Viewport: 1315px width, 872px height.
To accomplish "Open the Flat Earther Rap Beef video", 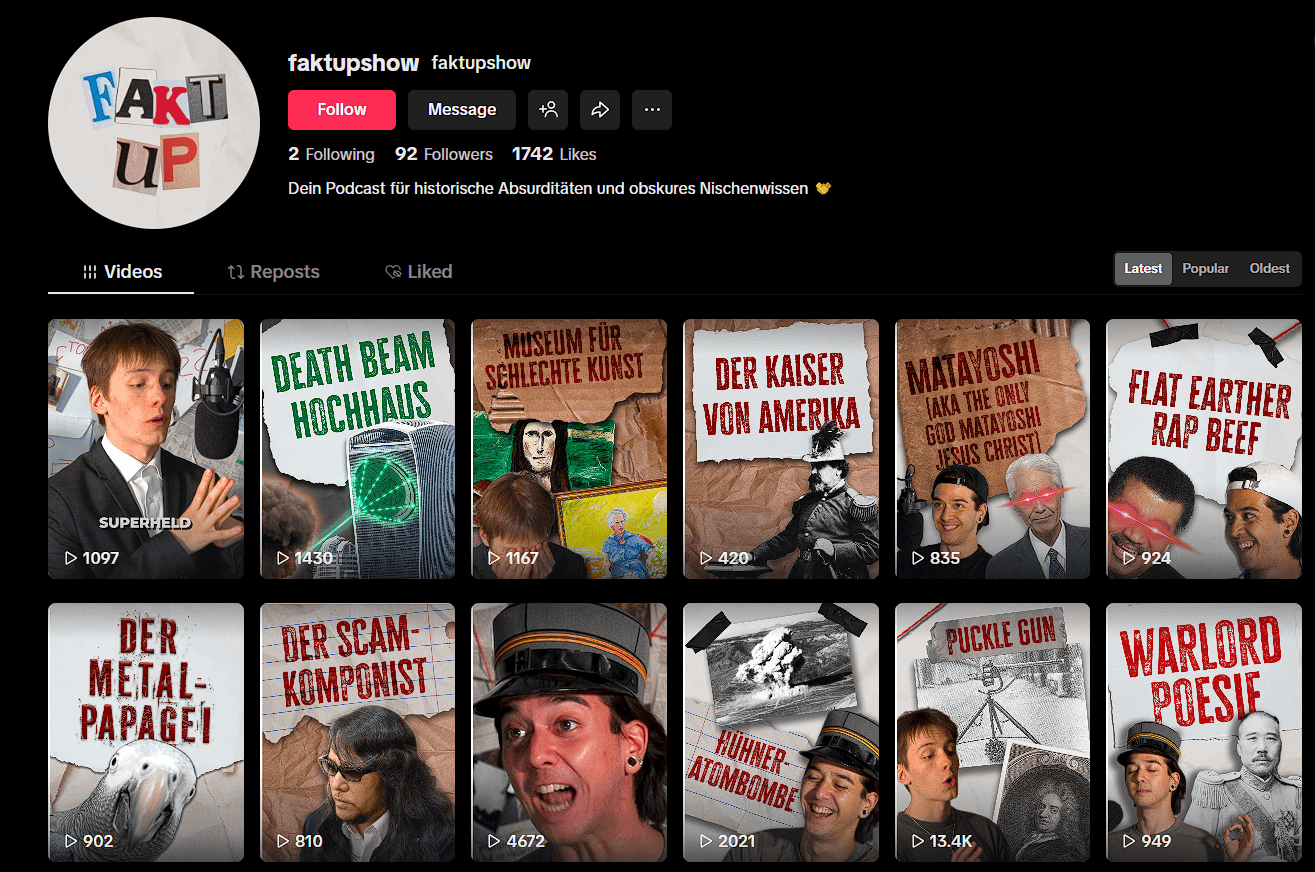I will click(1204, 448).
